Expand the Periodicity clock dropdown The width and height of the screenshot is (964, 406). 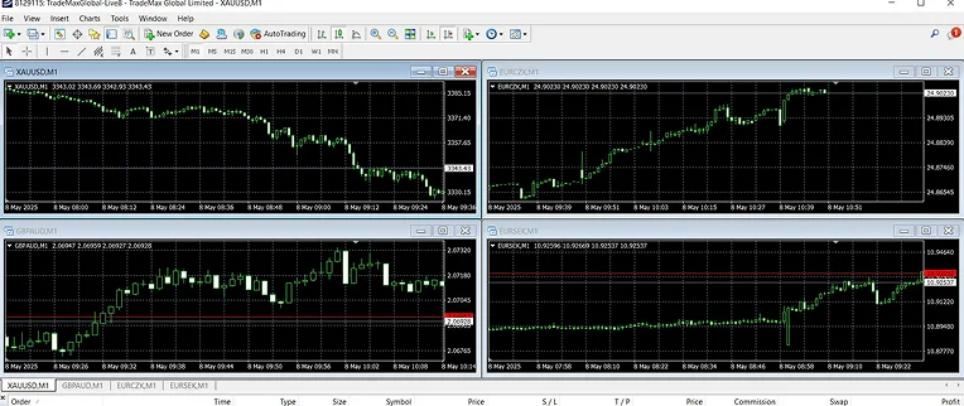point(495,34)
